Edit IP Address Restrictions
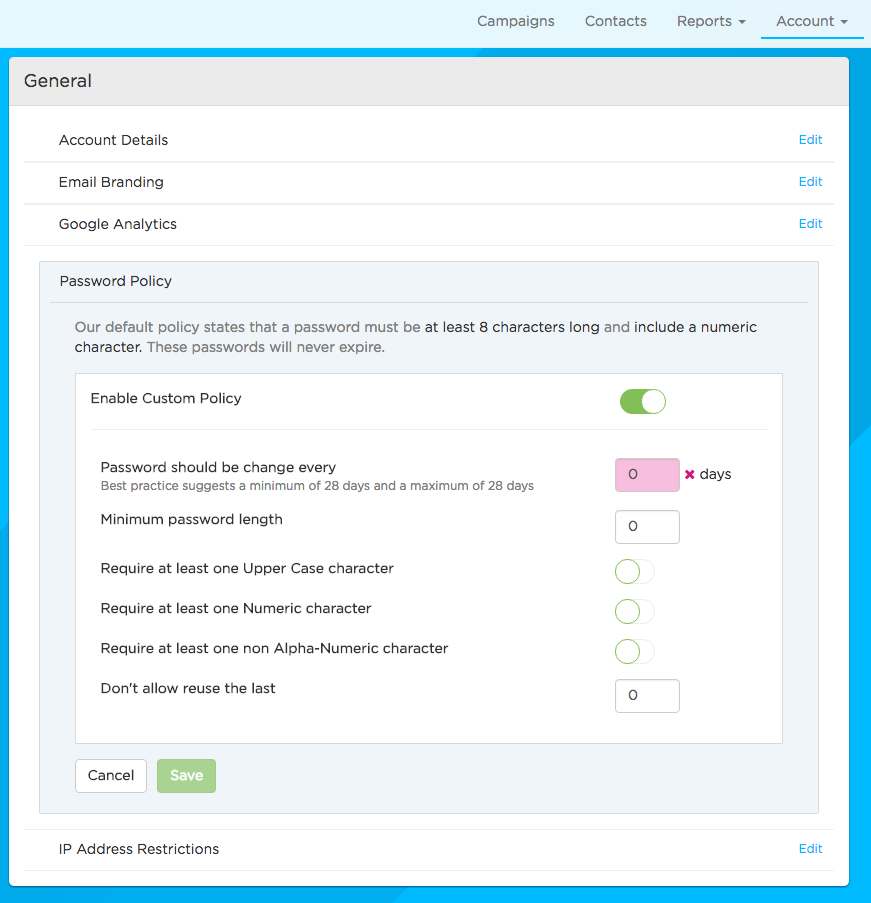 point(810,849)
